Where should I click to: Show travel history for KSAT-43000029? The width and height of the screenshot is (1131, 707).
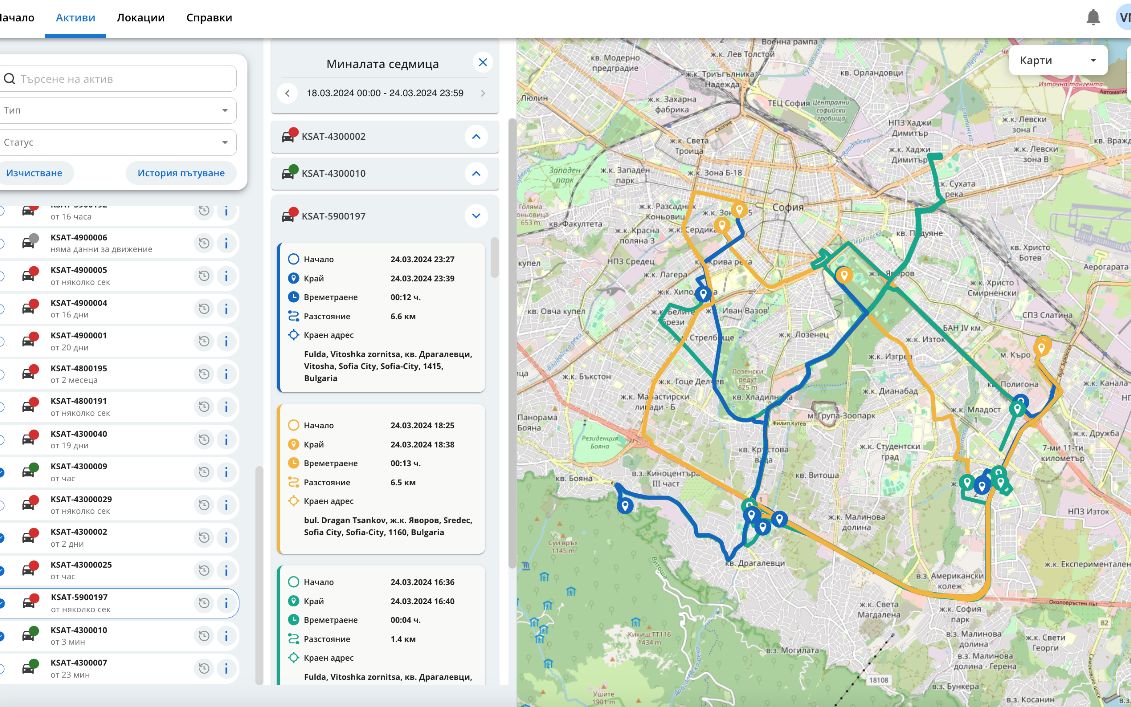point(204,505)
